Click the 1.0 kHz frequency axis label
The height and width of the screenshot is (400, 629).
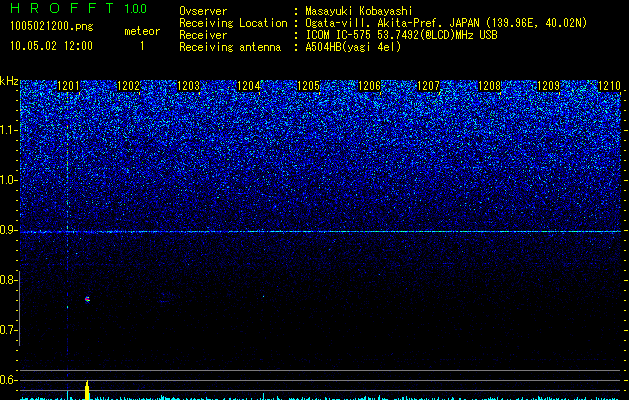pos(8,180)
